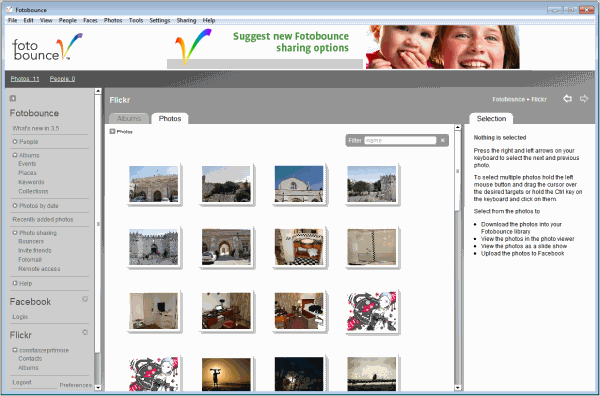The width and height of the screenshot is (600, 396).
Task: Collapse the Photos group in the grid
Action: pos(112,131)
